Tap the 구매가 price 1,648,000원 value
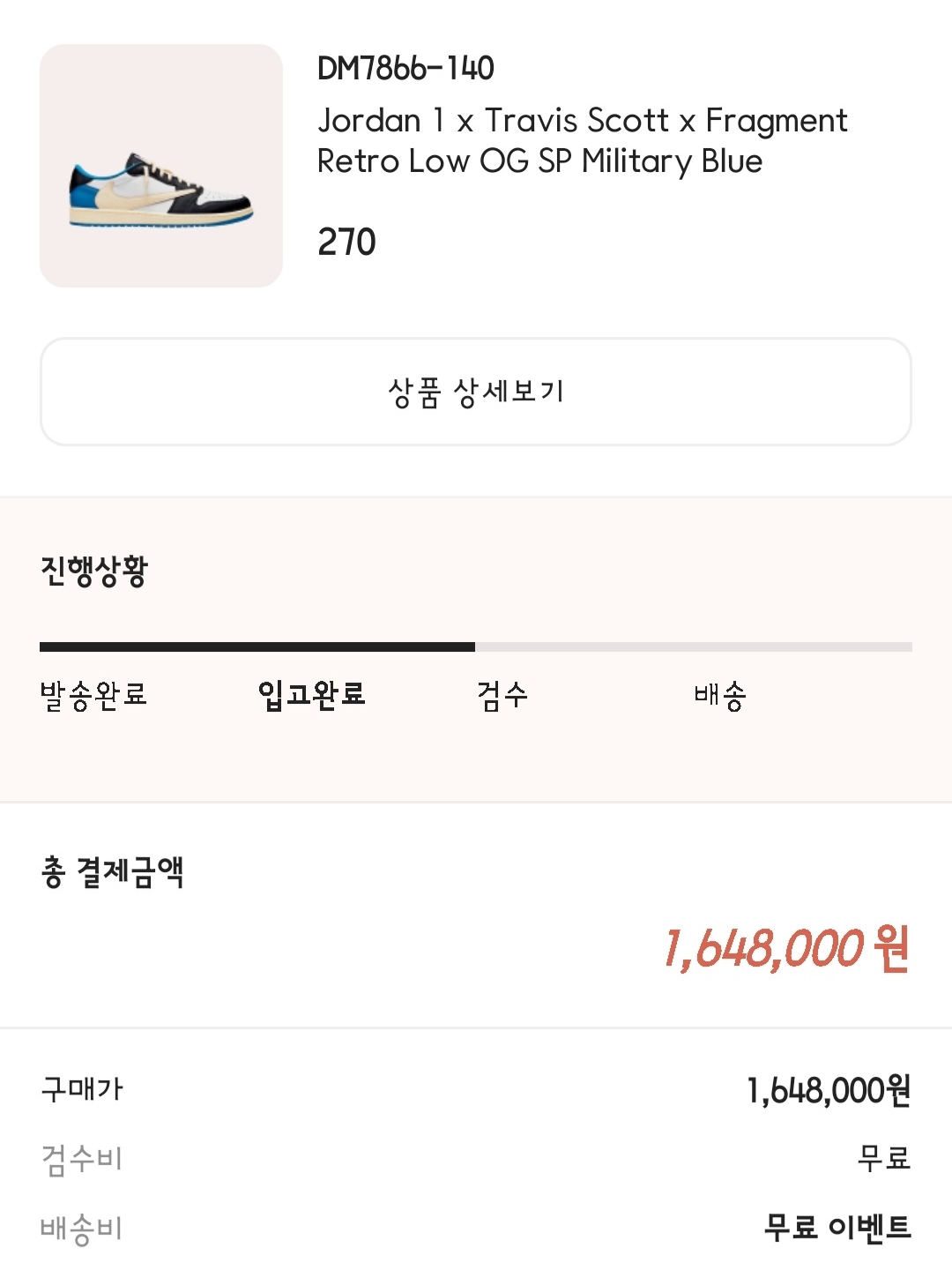Image resolution: width=952 pixels, height=1270 pixels. click(x=829, y=1091)
